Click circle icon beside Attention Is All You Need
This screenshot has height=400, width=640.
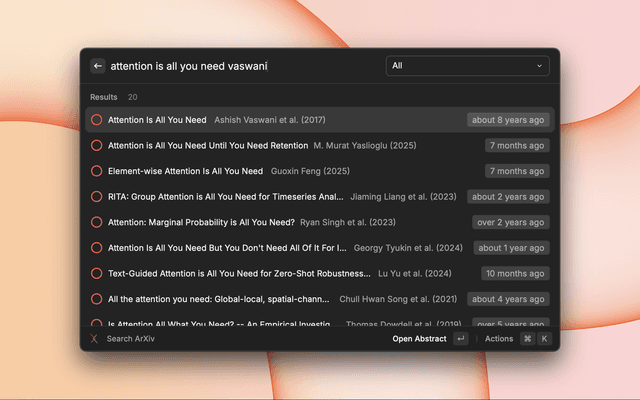pyautogui.click(x=96, y=120)
